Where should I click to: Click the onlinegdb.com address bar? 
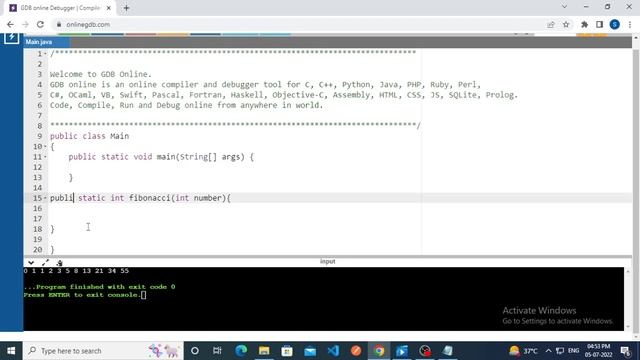(x=298, y=24)
